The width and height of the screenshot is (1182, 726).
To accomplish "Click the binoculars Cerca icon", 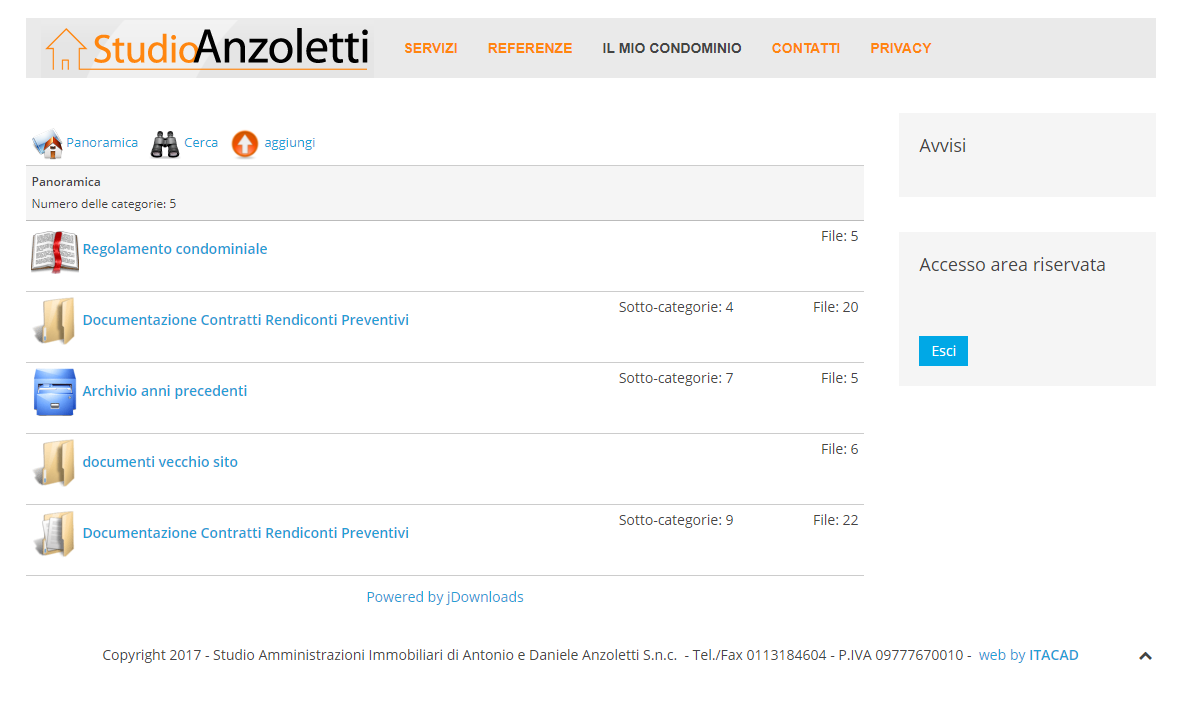I will pyautogui.click(x=165, y=144).
